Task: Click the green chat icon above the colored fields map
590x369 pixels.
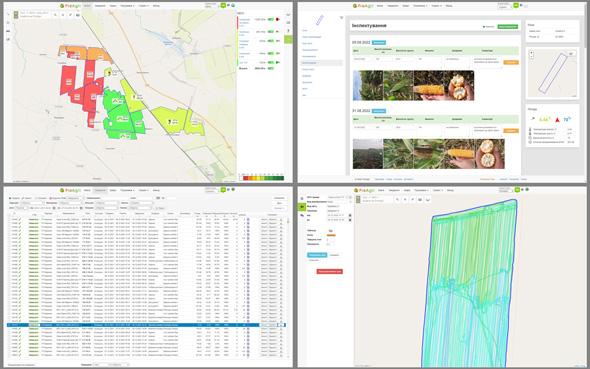Action: point(223,6)
